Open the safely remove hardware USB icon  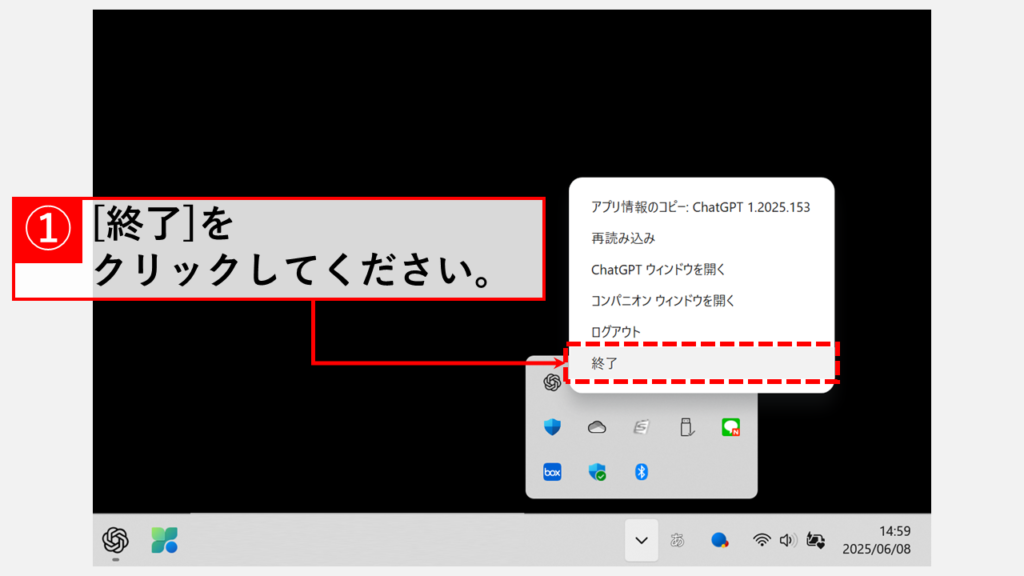pos(686,427)
